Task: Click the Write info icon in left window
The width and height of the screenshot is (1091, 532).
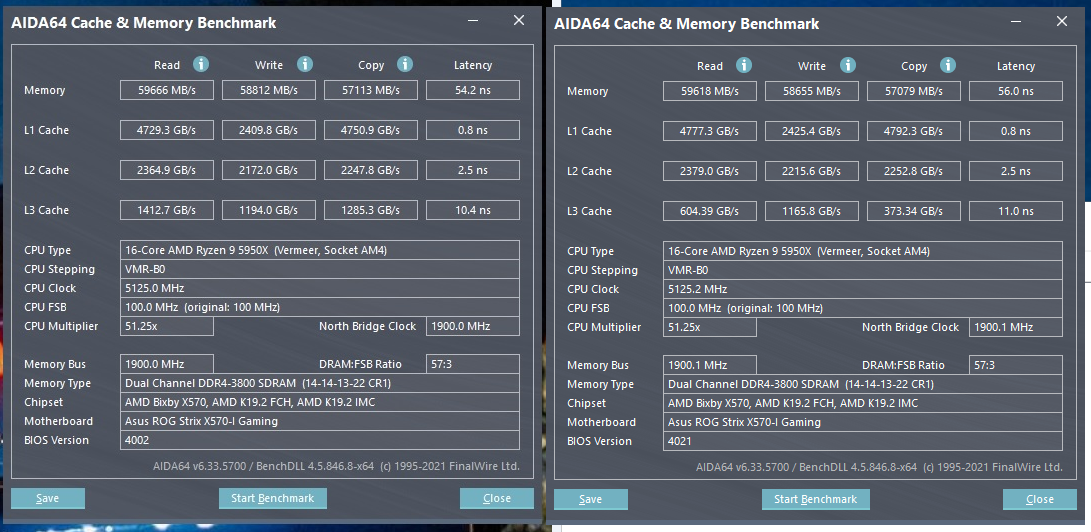Action: click(x=303, y=65)
